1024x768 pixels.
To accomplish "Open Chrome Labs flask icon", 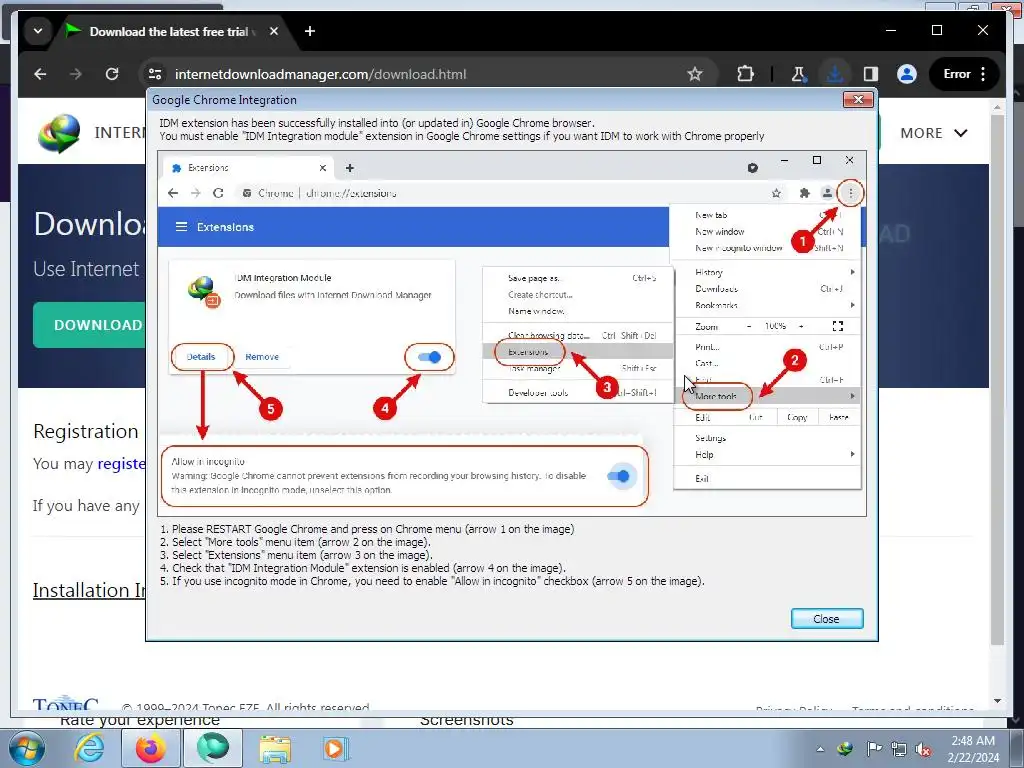I will [x=798, y=74].
